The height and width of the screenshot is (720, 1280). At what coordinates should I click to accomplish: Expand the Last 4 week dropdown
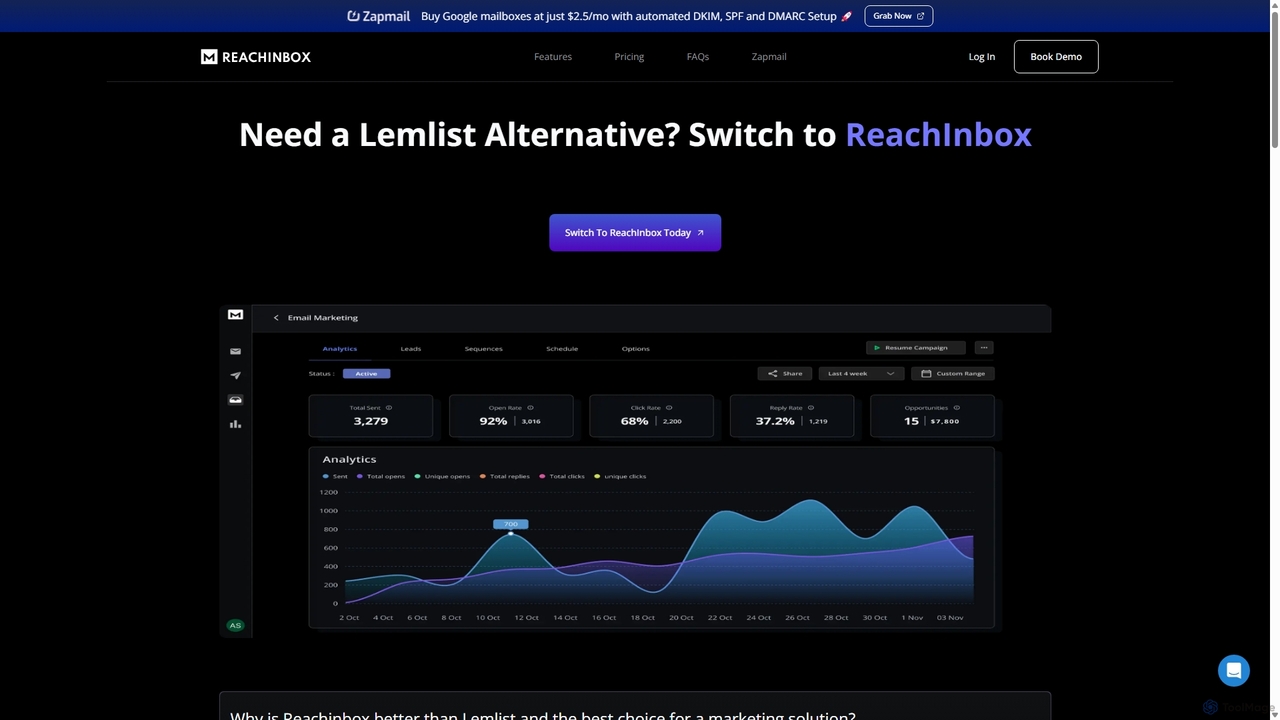(x=861, y=373)
